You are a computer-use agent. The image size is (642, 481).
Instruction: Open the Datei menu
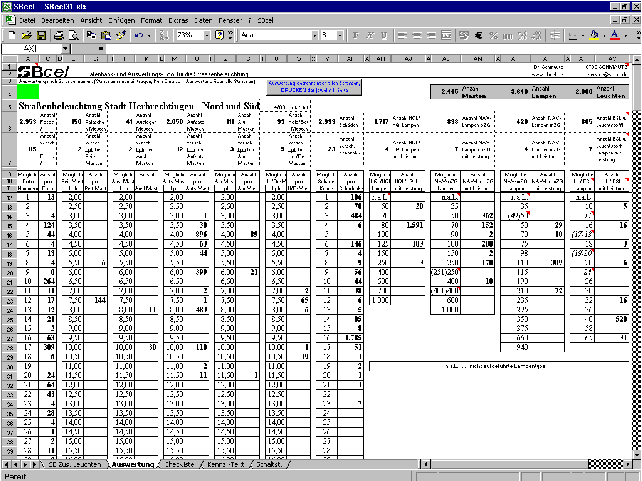pyautogui.click(x=27, y=20)
